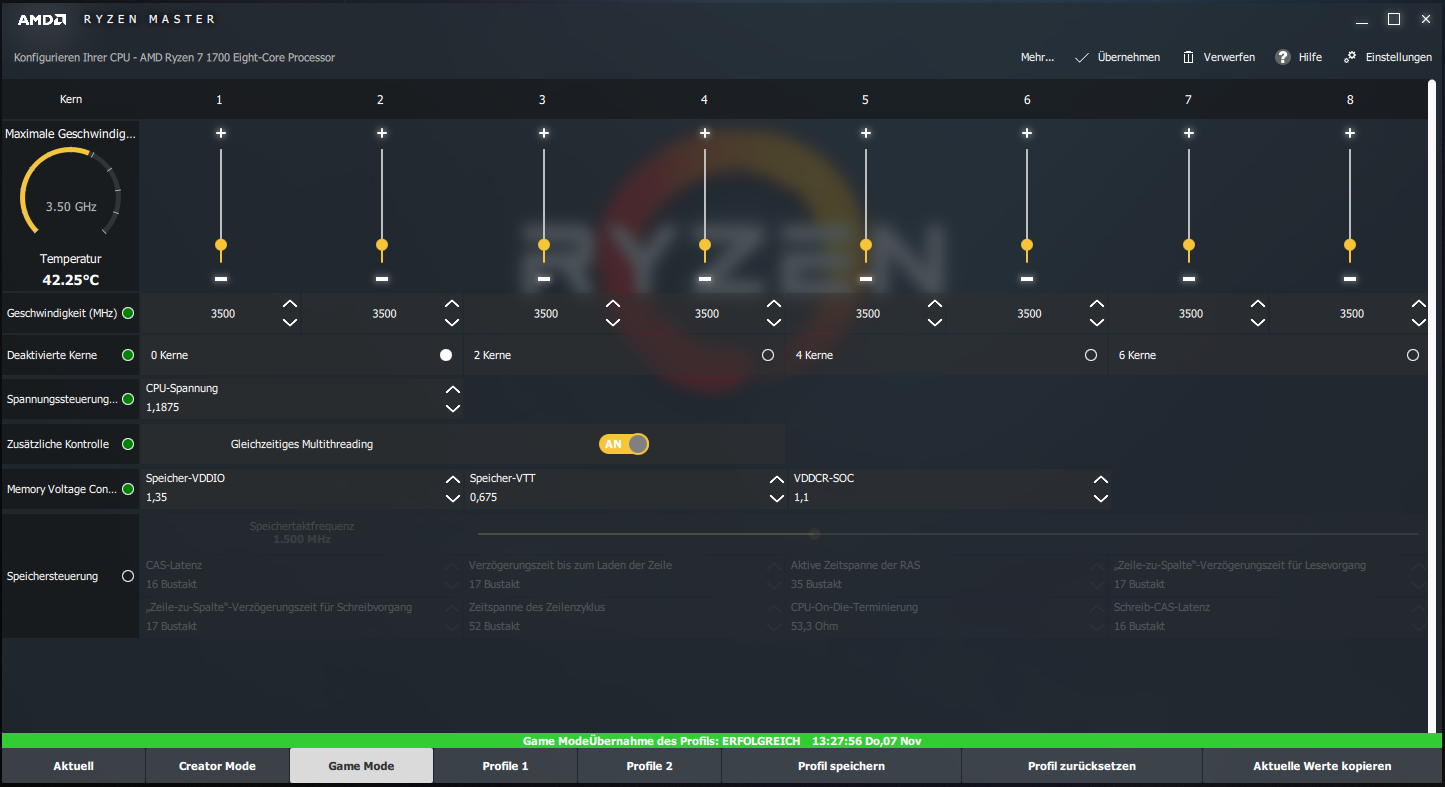
Task: Click Profil speichern button
Action: [x=841, y=766]
